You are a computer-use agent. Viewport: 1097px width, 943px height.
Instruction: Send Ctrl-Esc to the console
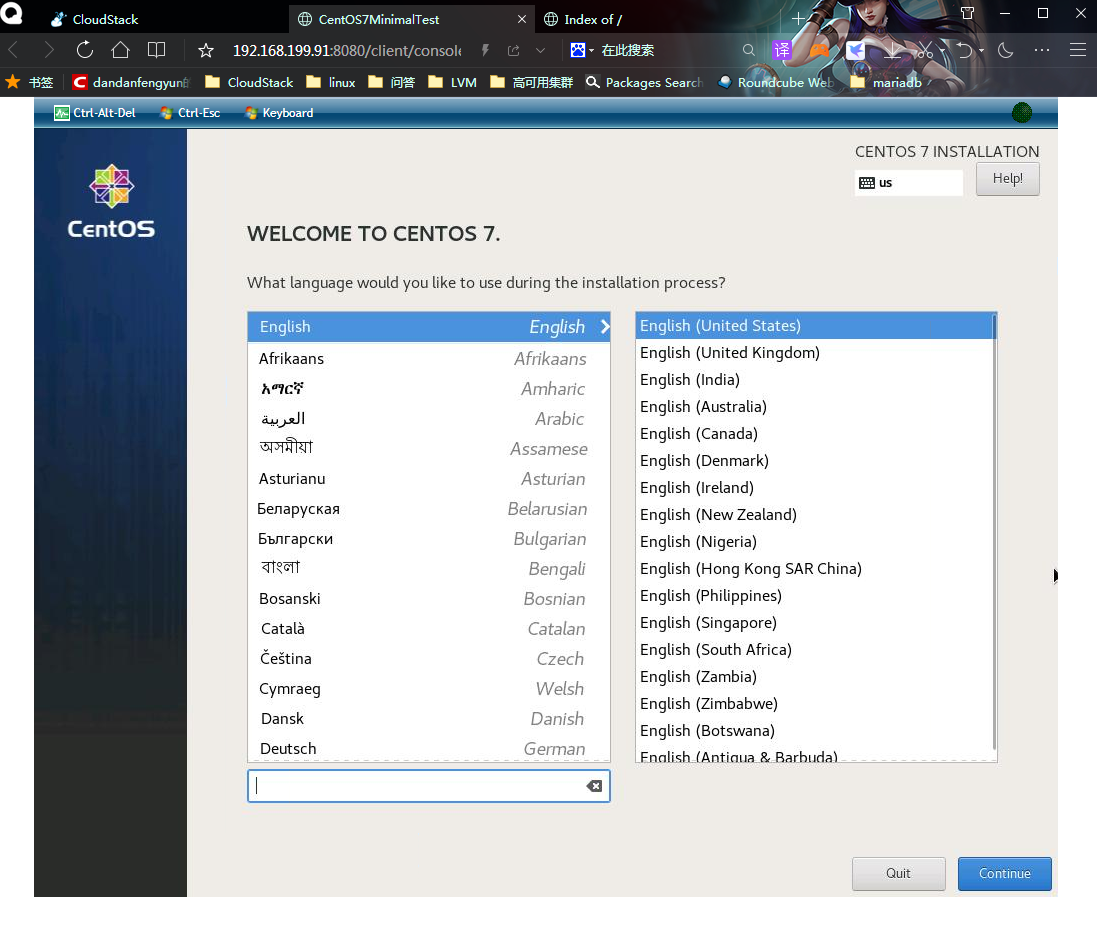[190, 113]
